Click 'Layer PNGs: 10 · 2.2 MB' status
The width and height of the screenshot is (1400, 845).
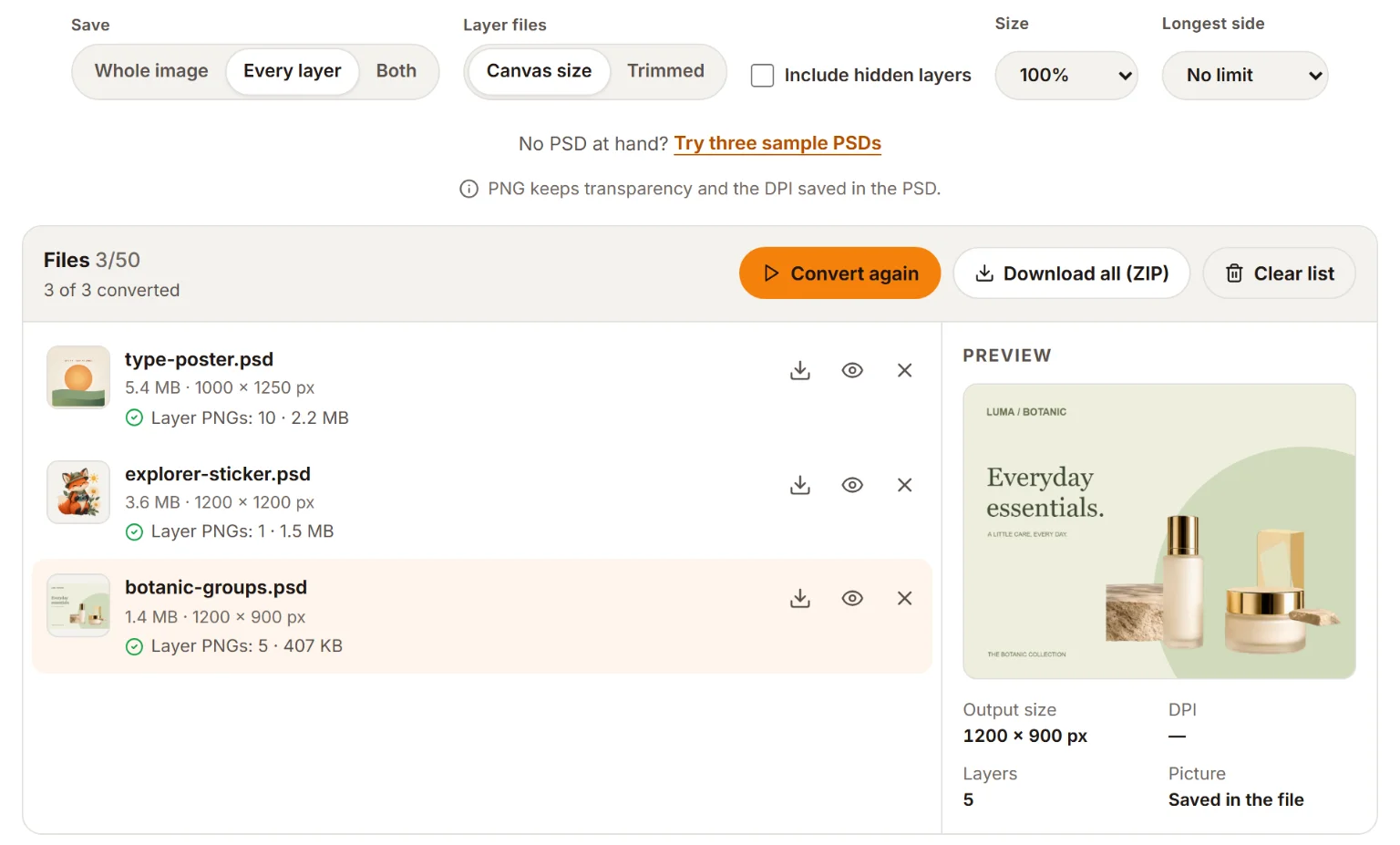coord(250,417)
